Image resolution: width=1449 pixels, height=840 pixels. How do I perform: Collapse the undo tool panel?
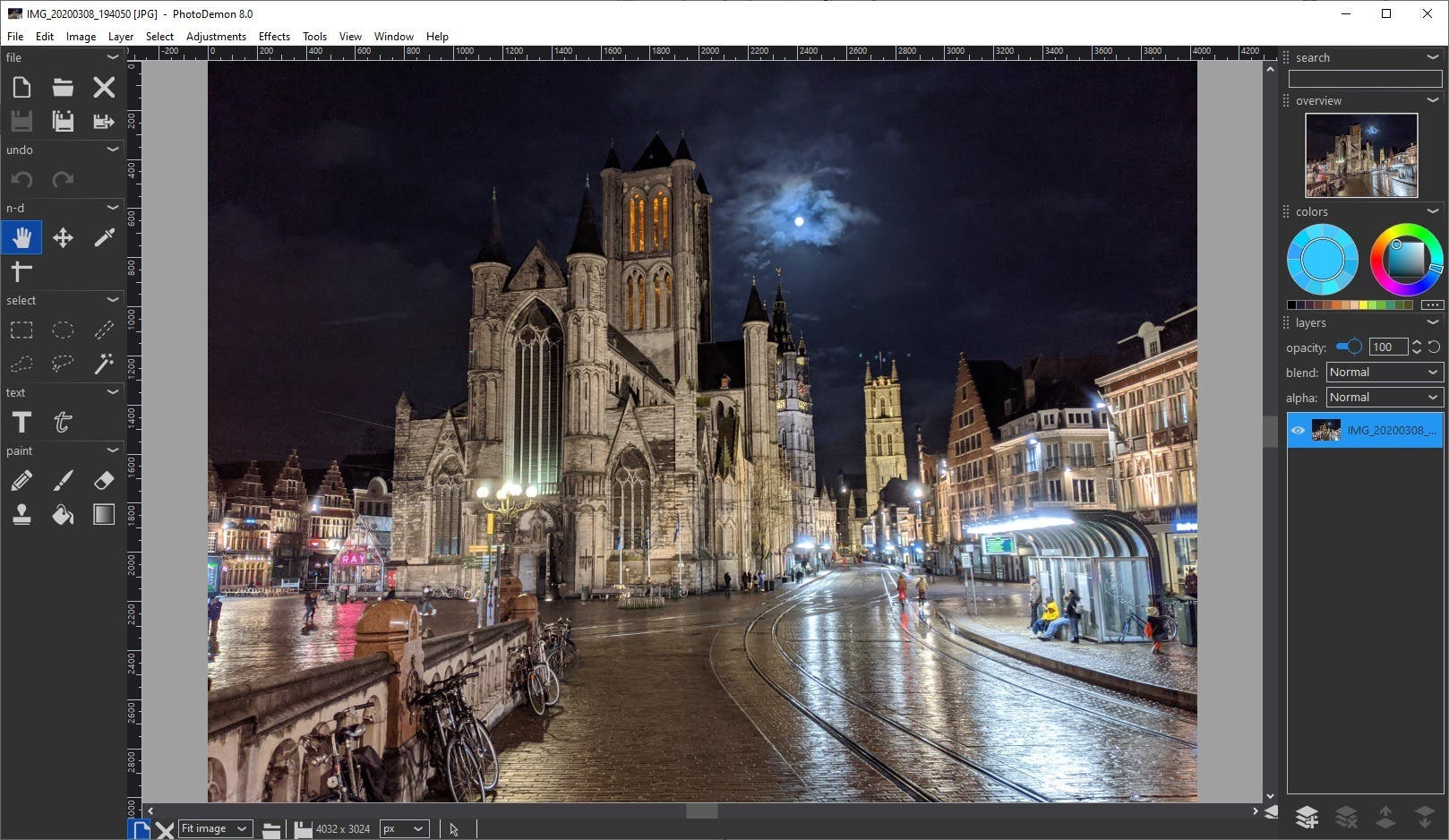pyautogui.click(x=113, y=150)
